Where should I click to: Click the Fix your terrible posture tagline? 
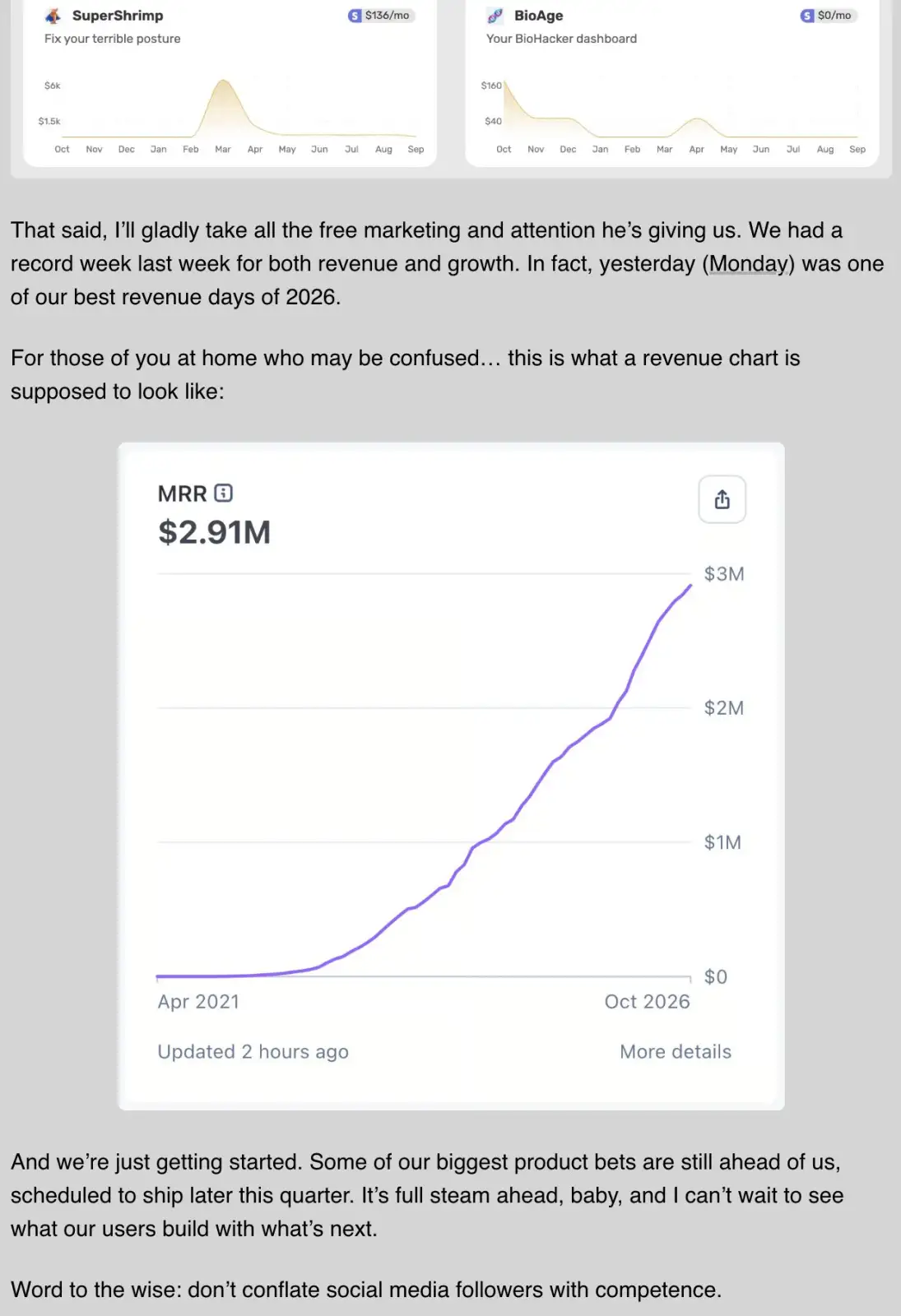(x=113, y=39)
